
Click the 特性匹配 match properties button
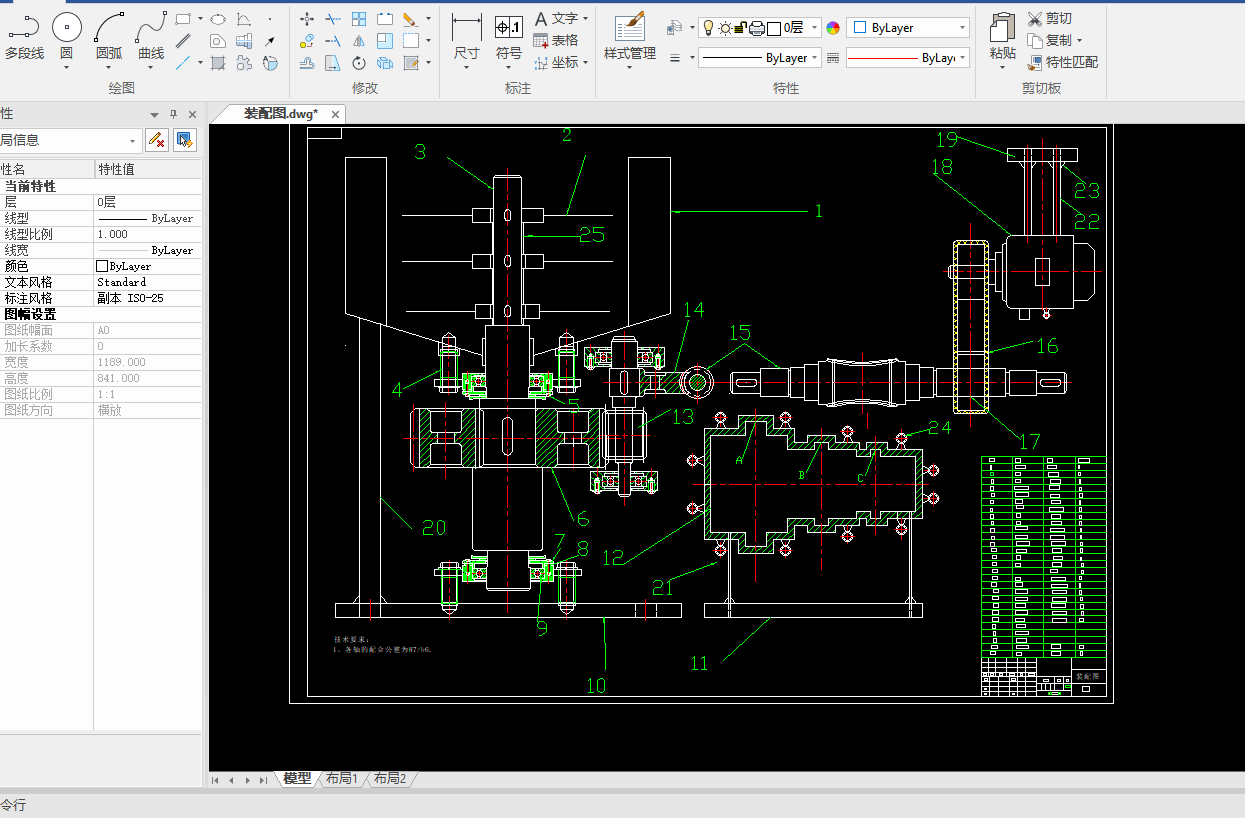click(x=1062, y=62)
